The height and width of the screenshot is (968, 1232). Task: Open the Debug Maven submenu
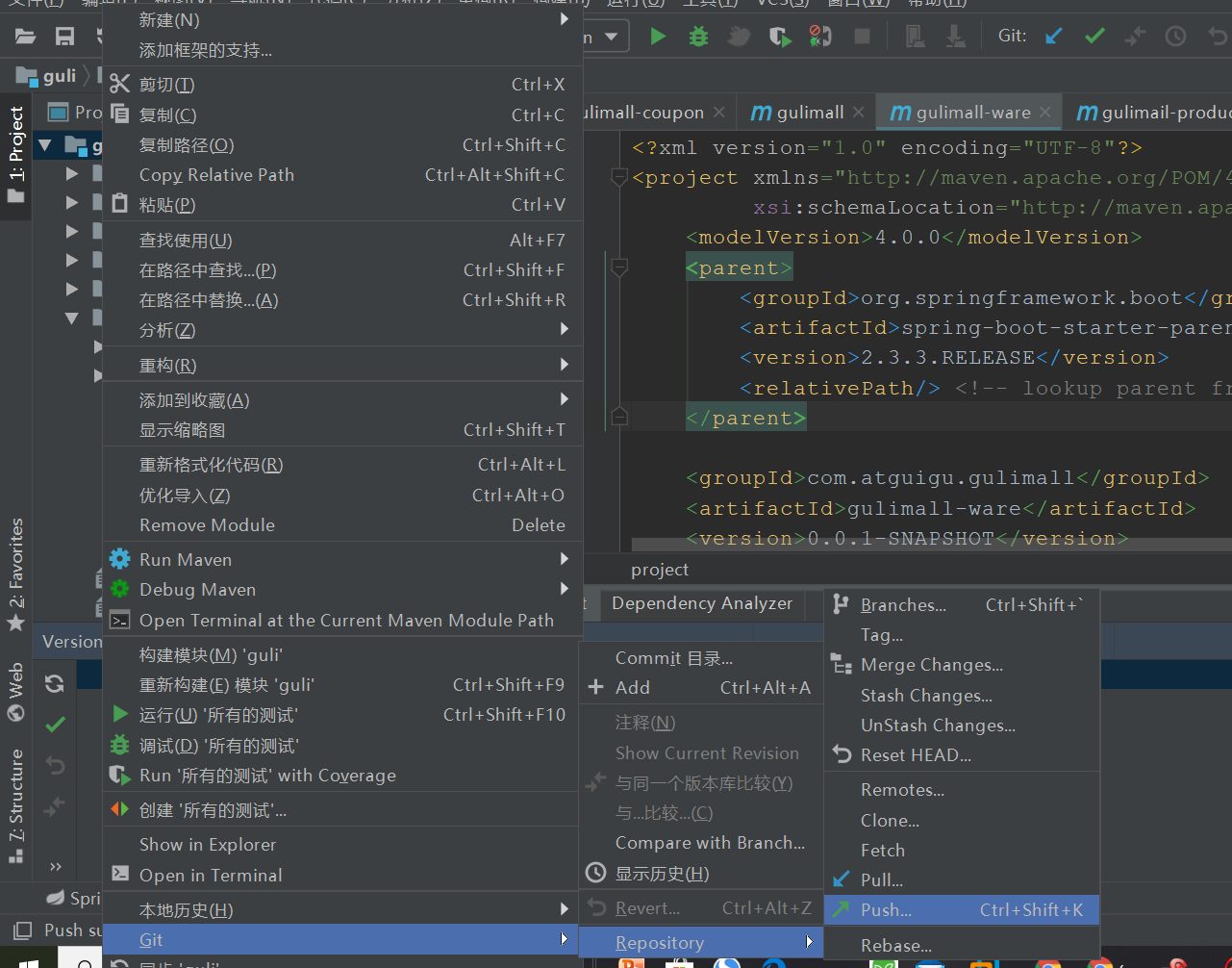342,590
